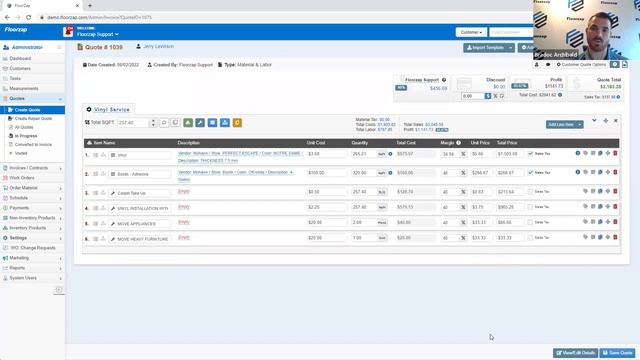Image resolution: width=640 pixels, height=360 pixels.
Task: Click the discount amount input field
Action: pyautogui.click(x=472, y=96)
